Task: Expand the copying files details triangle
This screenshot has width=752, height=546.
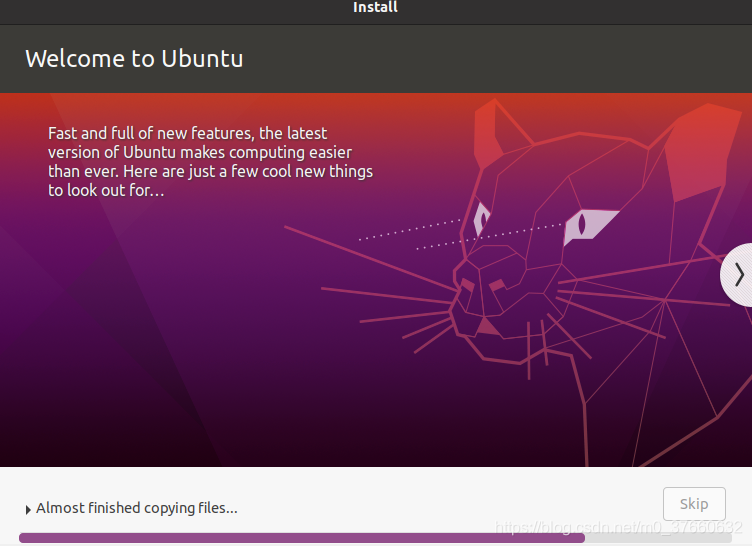Action: click(28, 510)
